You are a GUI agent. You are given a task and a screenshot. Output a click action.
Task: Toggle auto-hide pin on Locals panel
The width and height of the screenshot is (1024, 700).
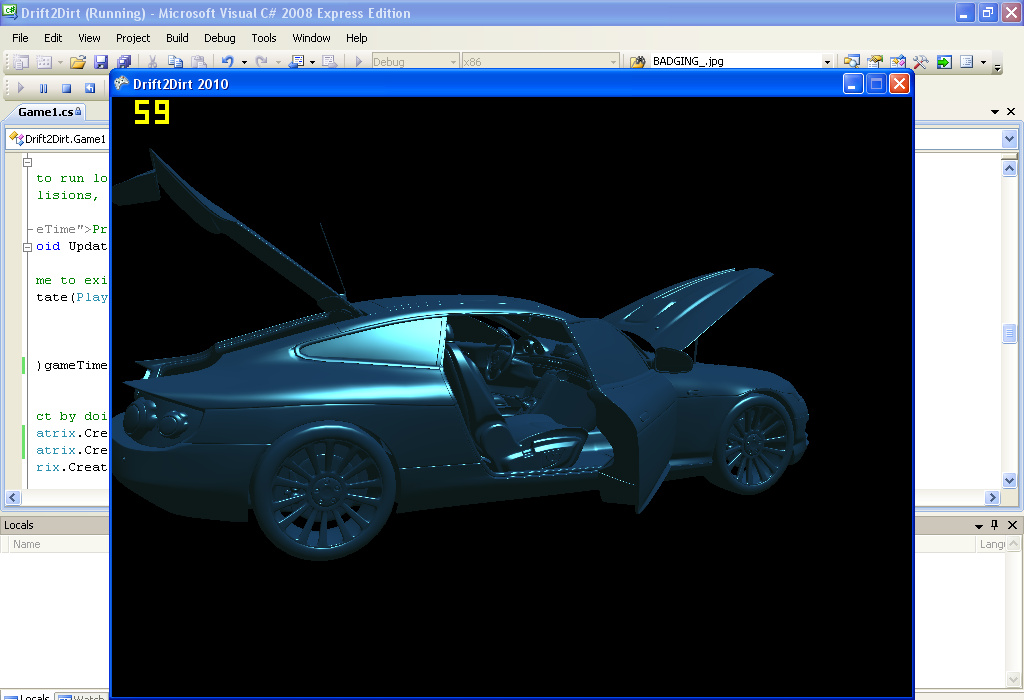995,525
